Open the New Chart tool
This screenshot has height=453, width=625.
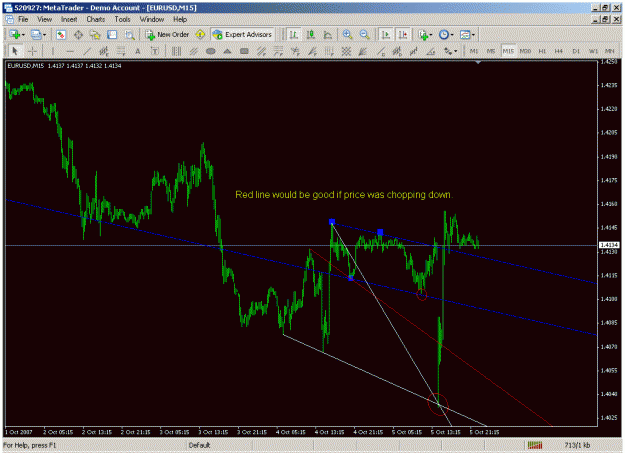tap(15, 35)
